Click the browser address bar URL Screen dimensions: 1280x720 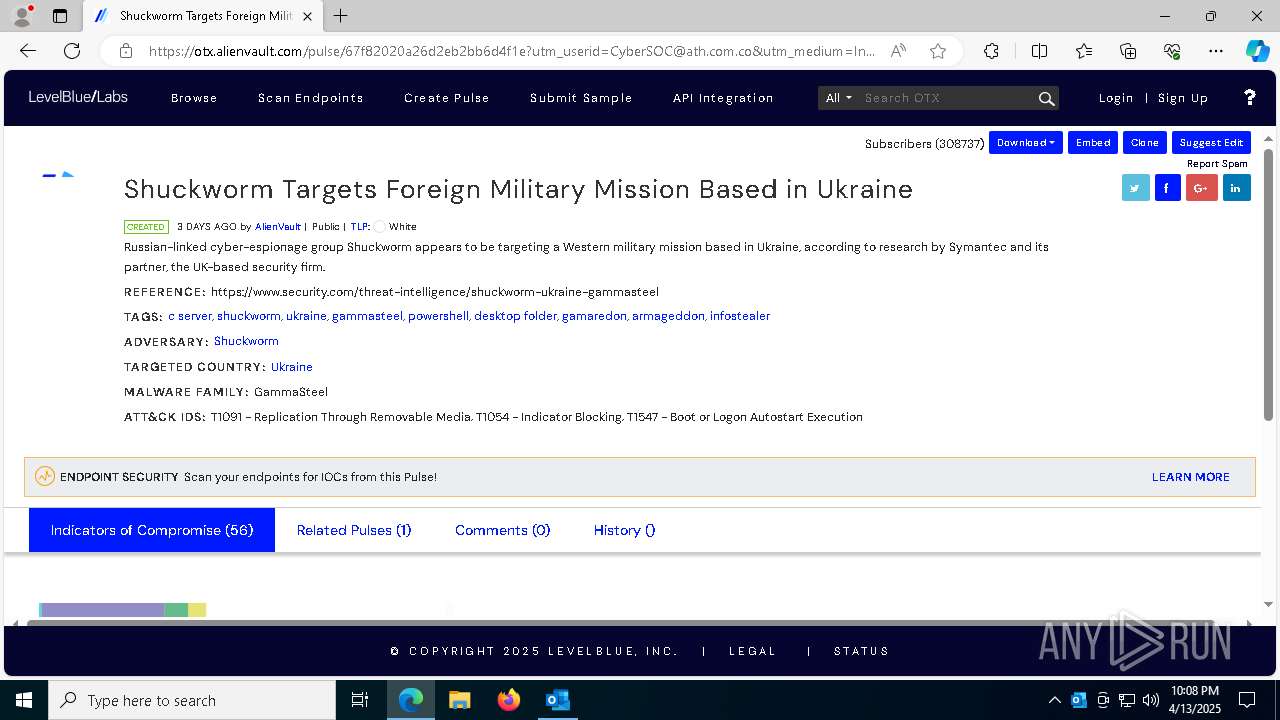click(512, 51)
